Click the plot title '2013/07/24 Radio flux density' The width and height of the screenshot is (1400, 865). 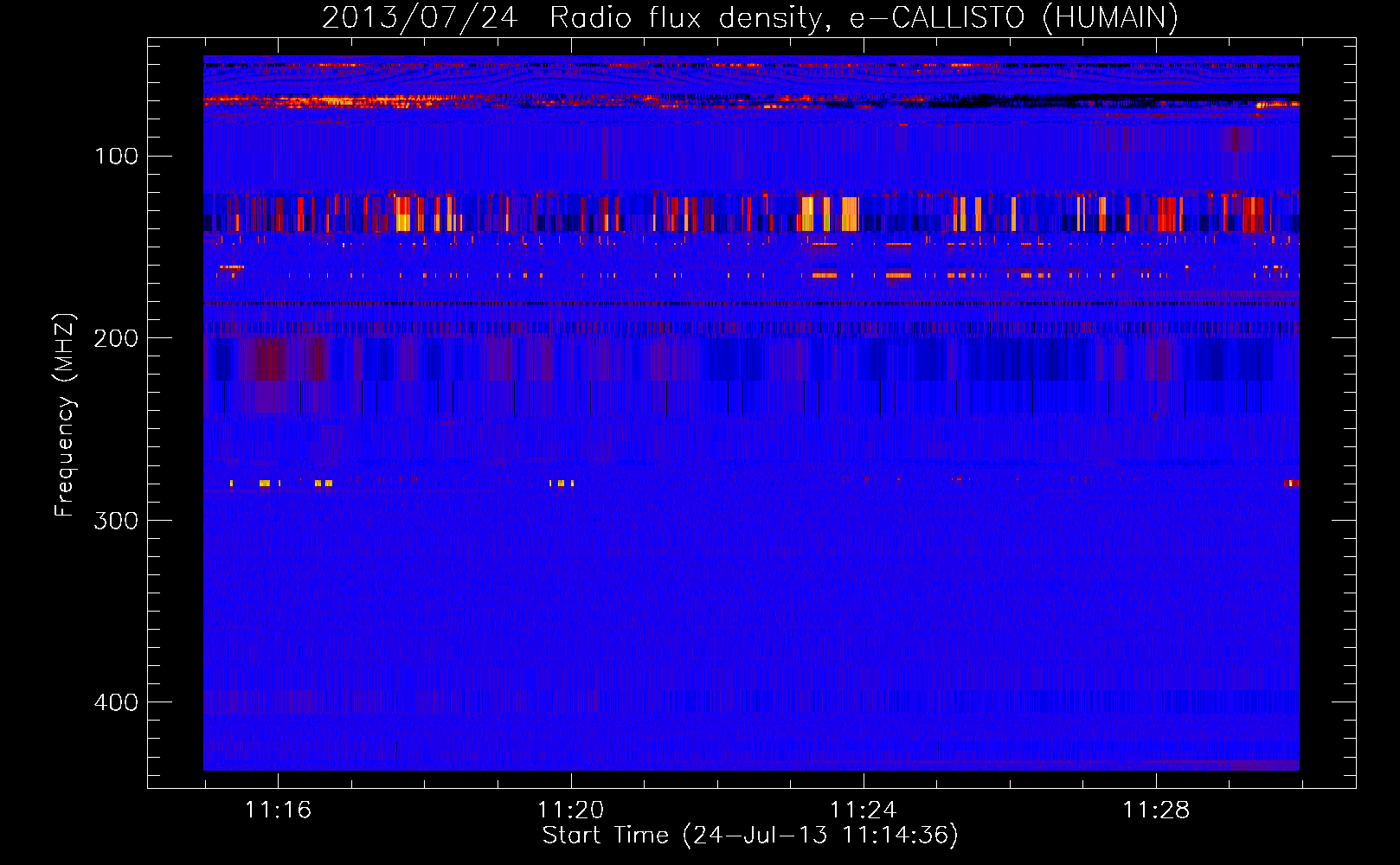pyautogui.click(x=749, y=17)
